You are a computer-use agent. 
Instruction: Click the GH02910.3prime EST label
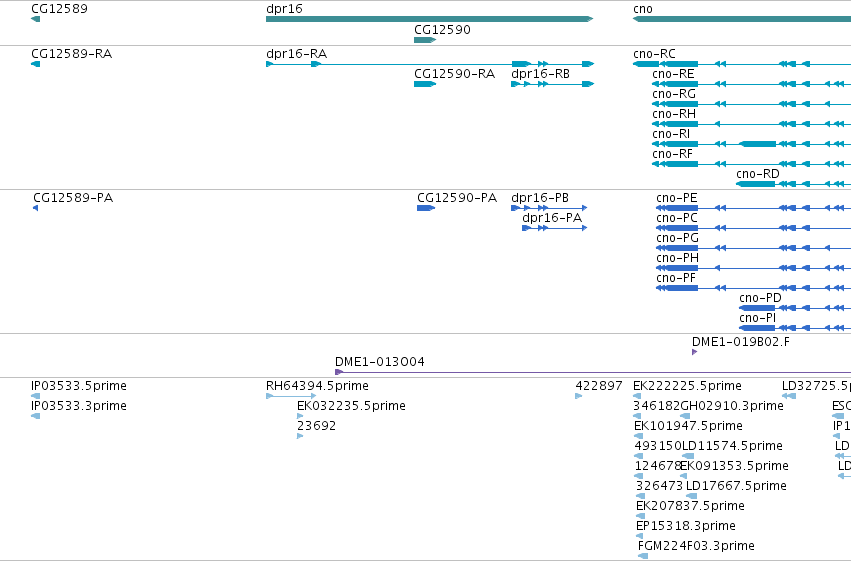tap(732, 406)
